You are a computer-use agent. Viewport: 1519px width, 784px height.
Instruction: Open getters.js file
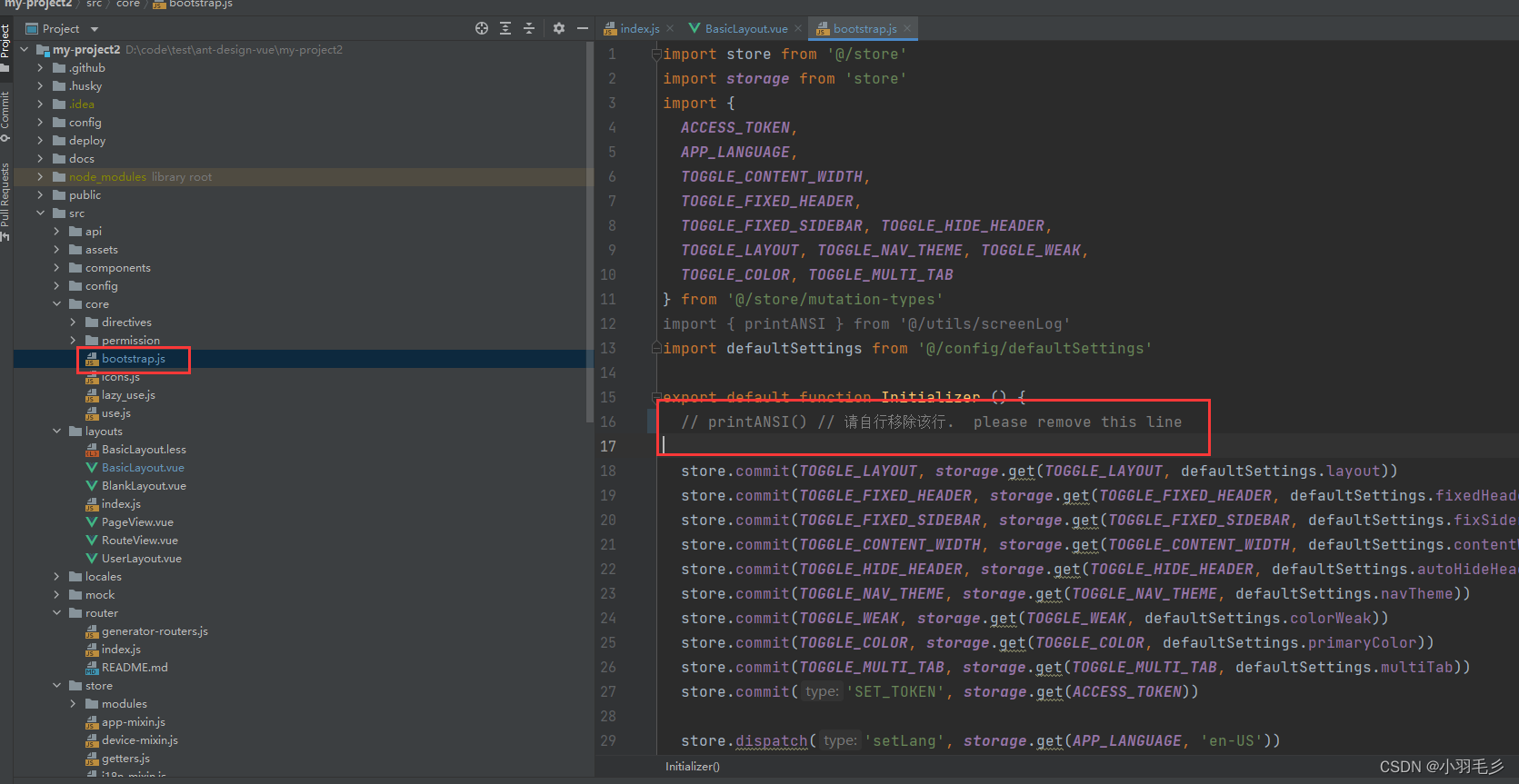point(125,759)
